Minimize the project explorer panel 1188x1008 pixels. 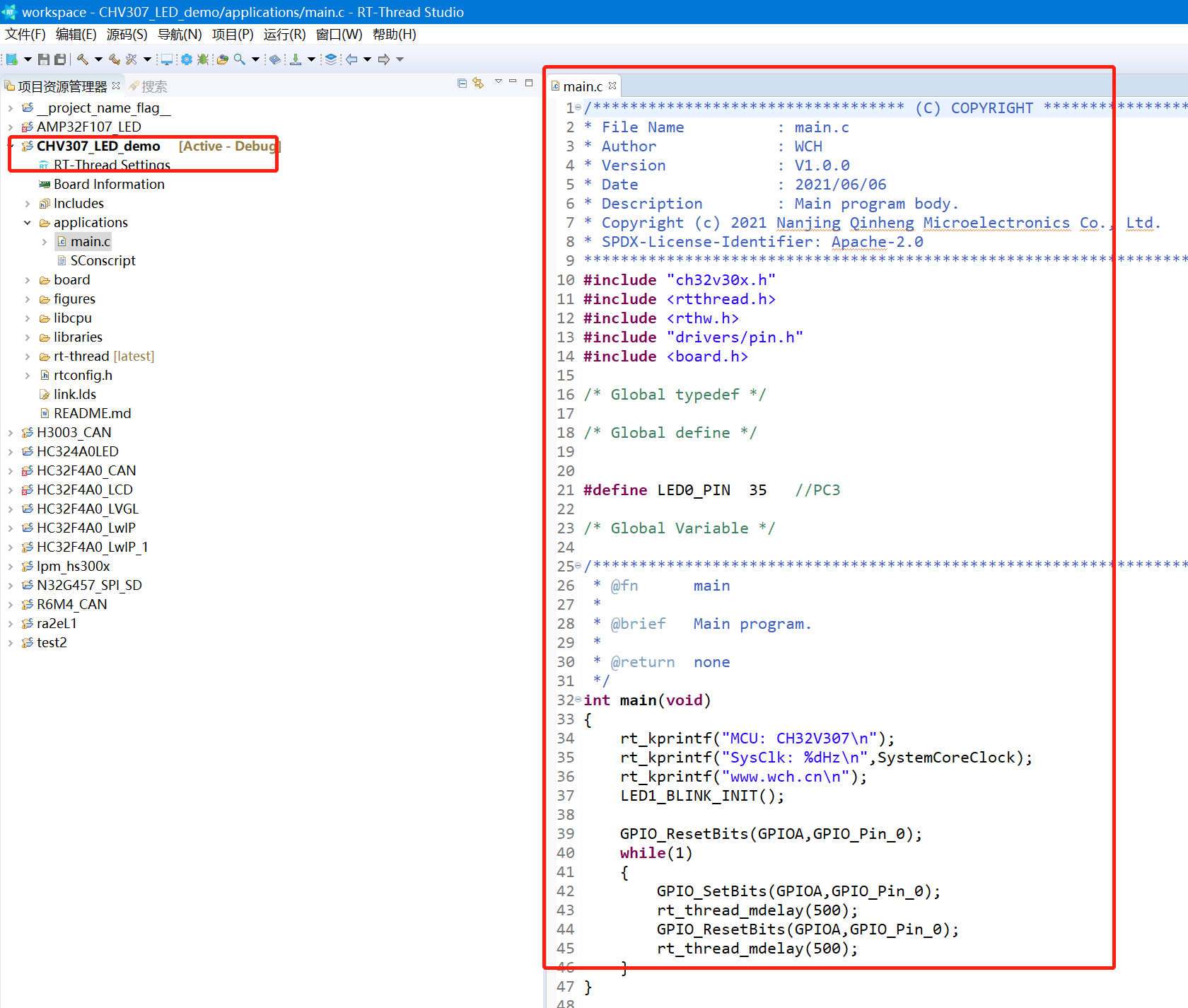pos(513,81)
